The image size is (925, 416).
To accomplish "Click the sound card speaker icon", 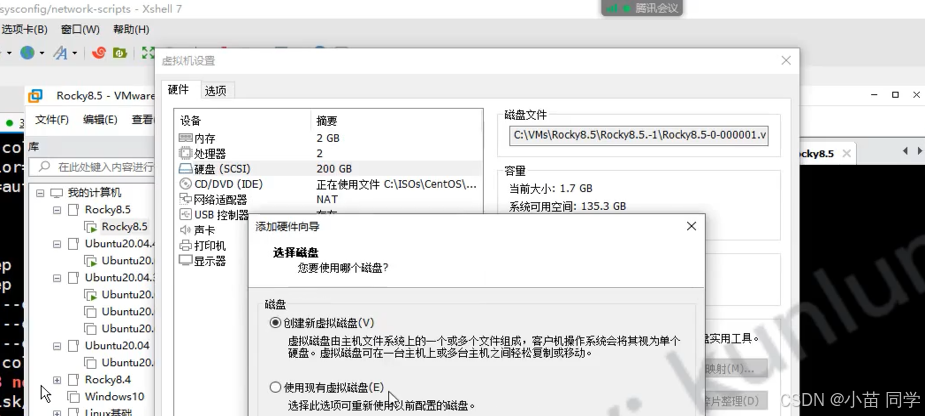I will click(185, 230).
